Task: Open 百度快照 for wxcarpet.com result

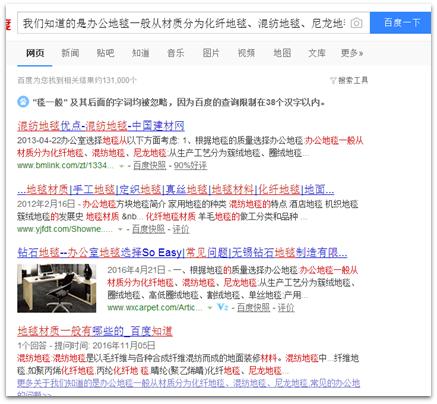Action: pyautogui.click(x=253, y=307)
